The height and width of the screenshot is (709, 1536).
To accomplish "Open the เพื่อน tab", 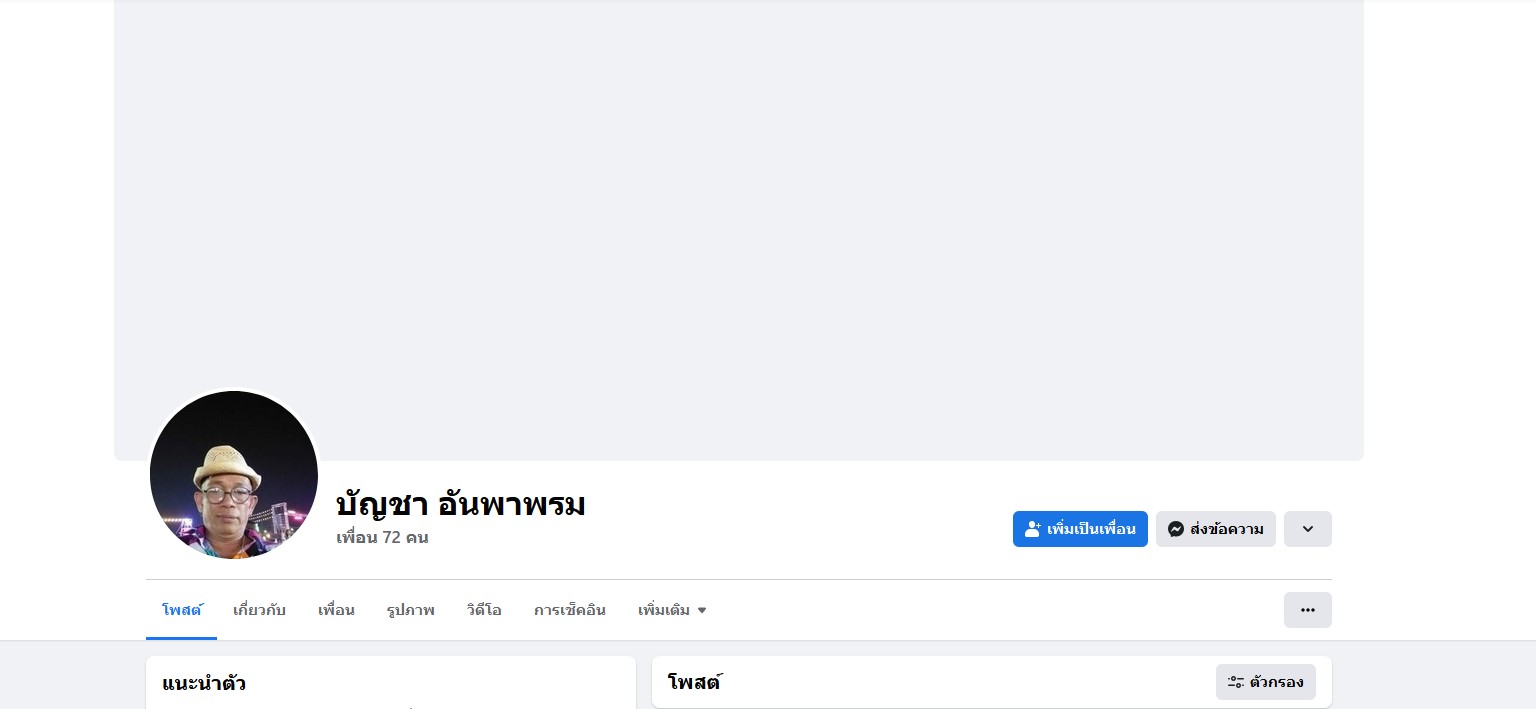I will (336, 610).
